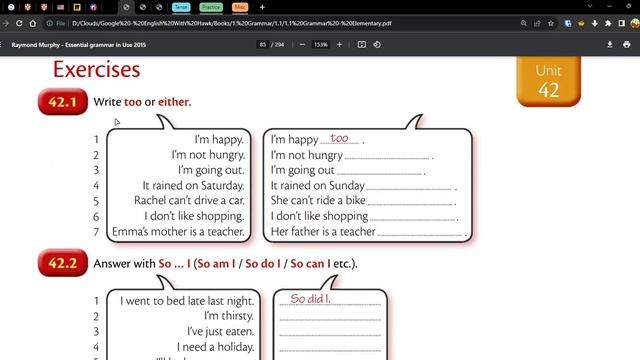Click "I went to bed late last night."
640x360 pixels.
(187, 301)
